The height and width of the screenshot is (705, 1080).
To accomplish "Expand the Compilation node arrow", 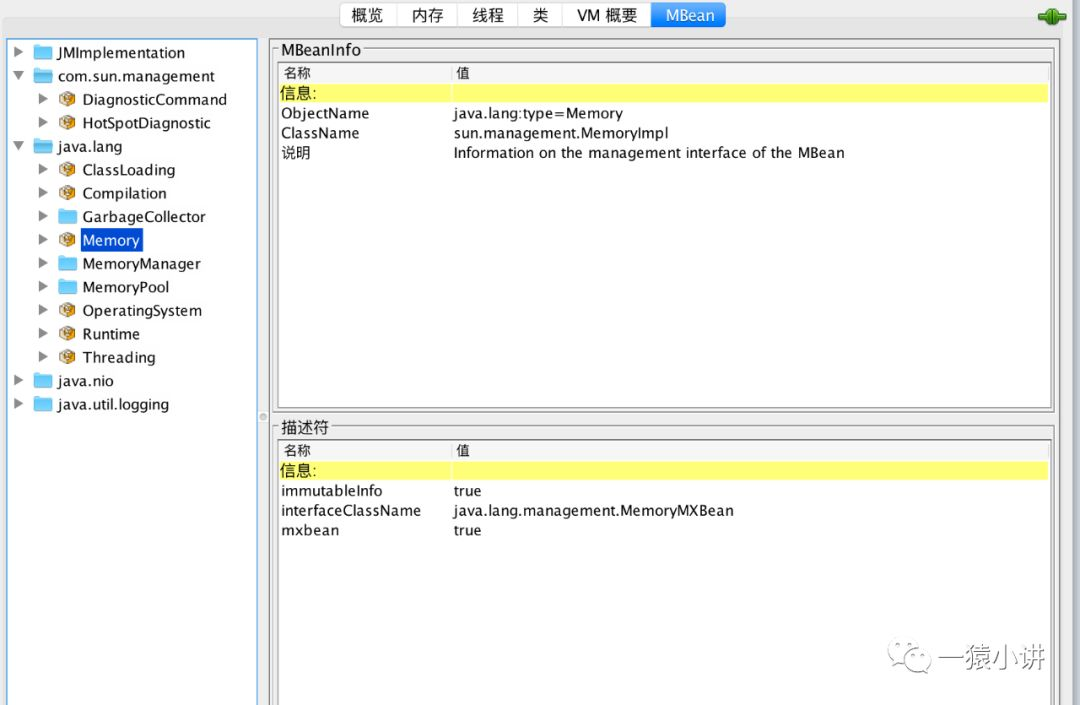I will point(43,193).
